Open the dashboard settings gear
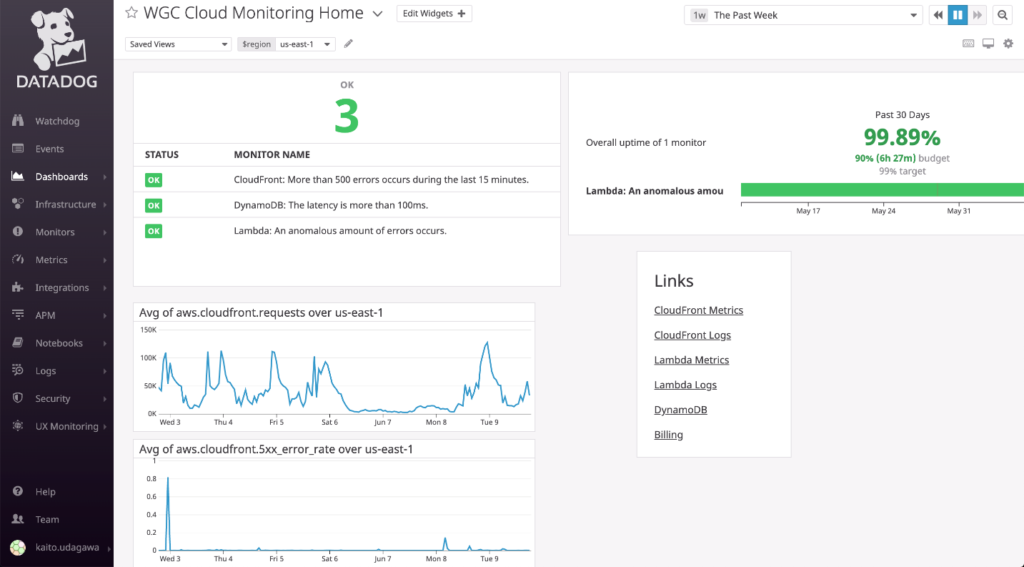Screen dimensions: 1024x567 pos(1008,44)
